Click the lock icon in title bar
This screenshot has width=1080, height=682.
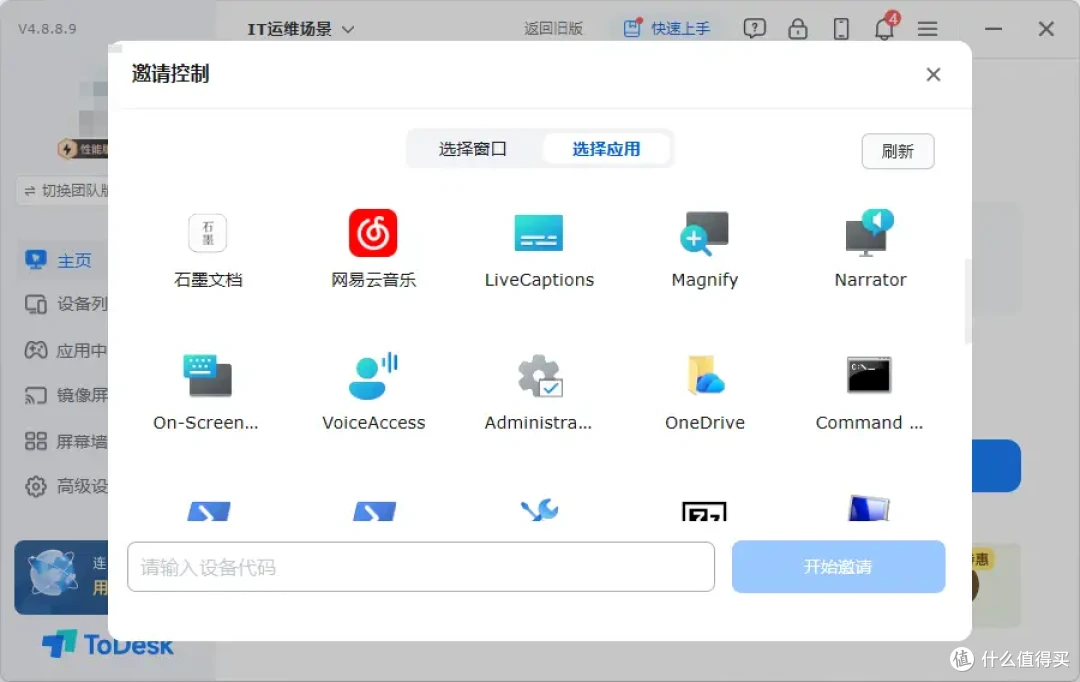(x=798, y=28)
